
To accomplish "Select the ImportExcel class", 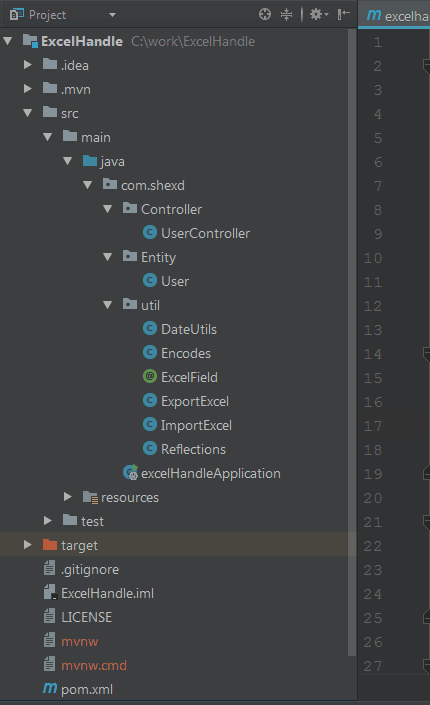I will (196, 425).
